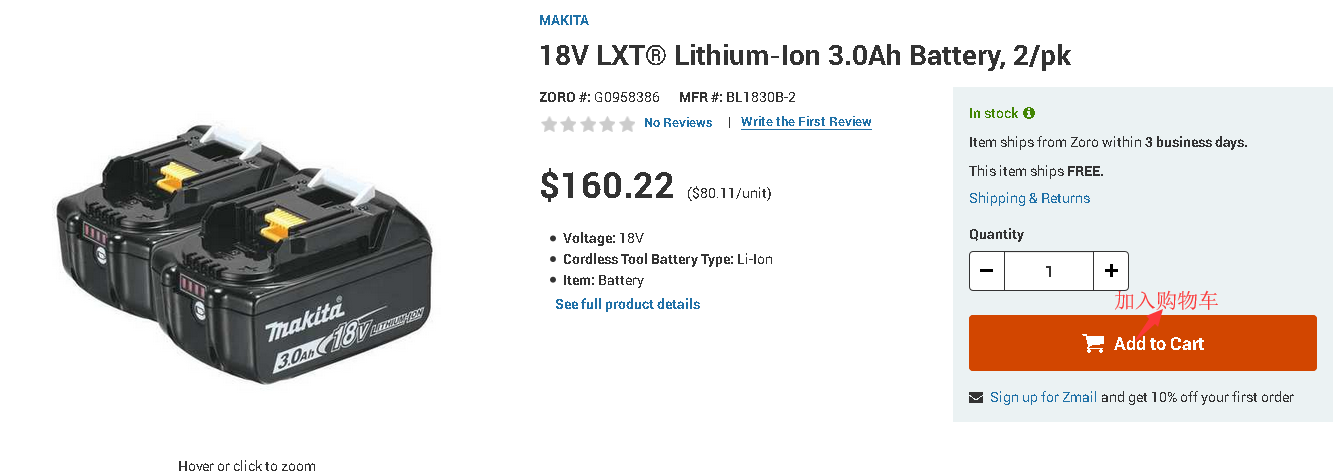This screenshot has width=1338, height=472.
Task: Click the No Reviews link
Action: [678, 123]
